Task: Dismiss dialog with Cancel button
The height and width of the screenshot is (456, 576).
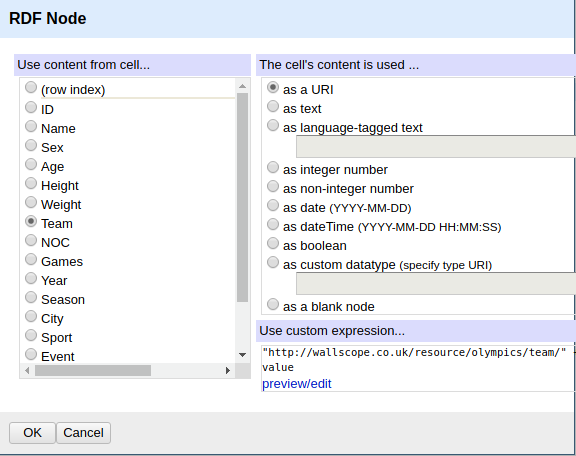Action: click(83, 433)
